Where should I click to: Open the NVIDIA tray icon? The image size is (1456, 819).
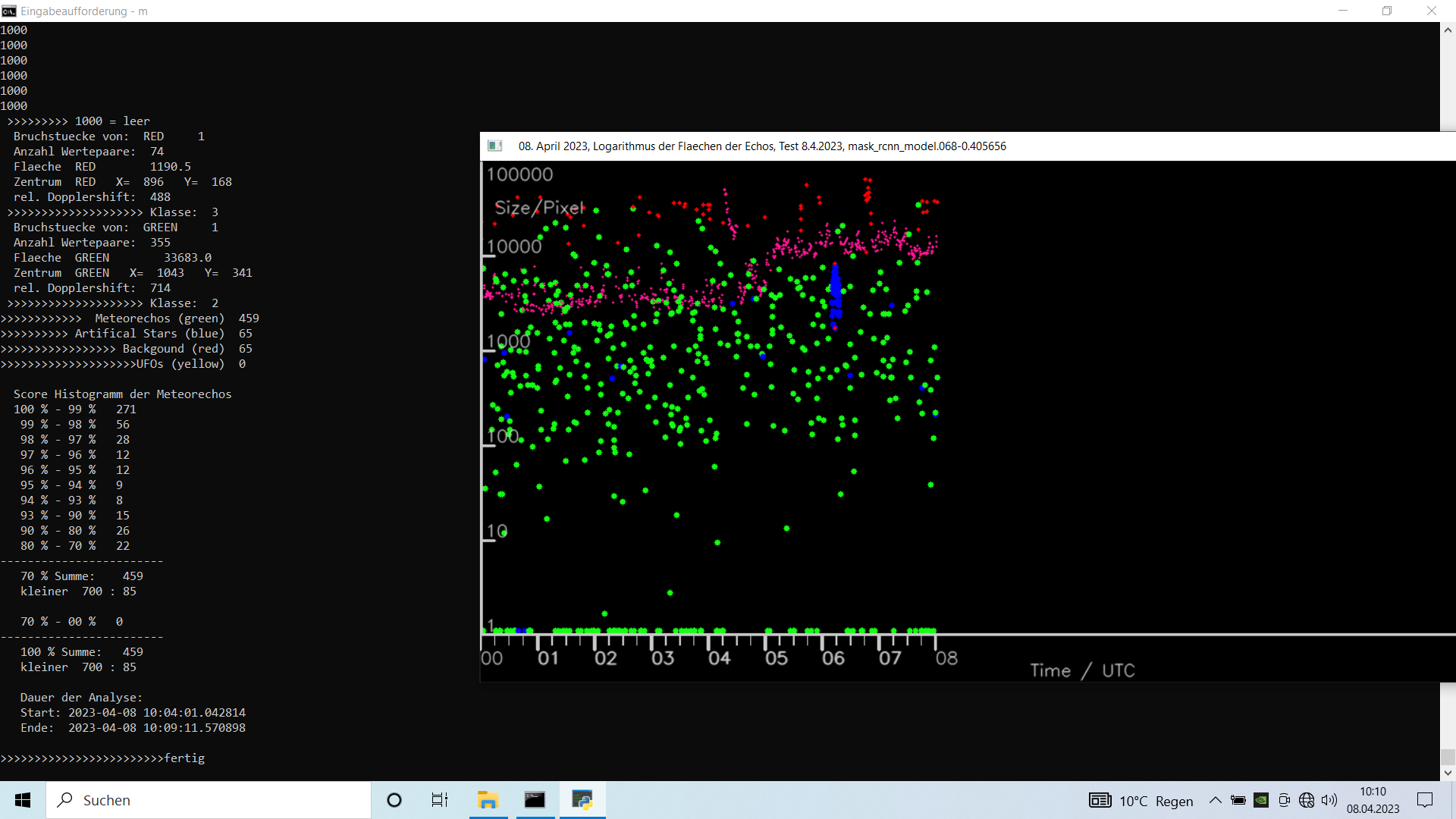1261,800
